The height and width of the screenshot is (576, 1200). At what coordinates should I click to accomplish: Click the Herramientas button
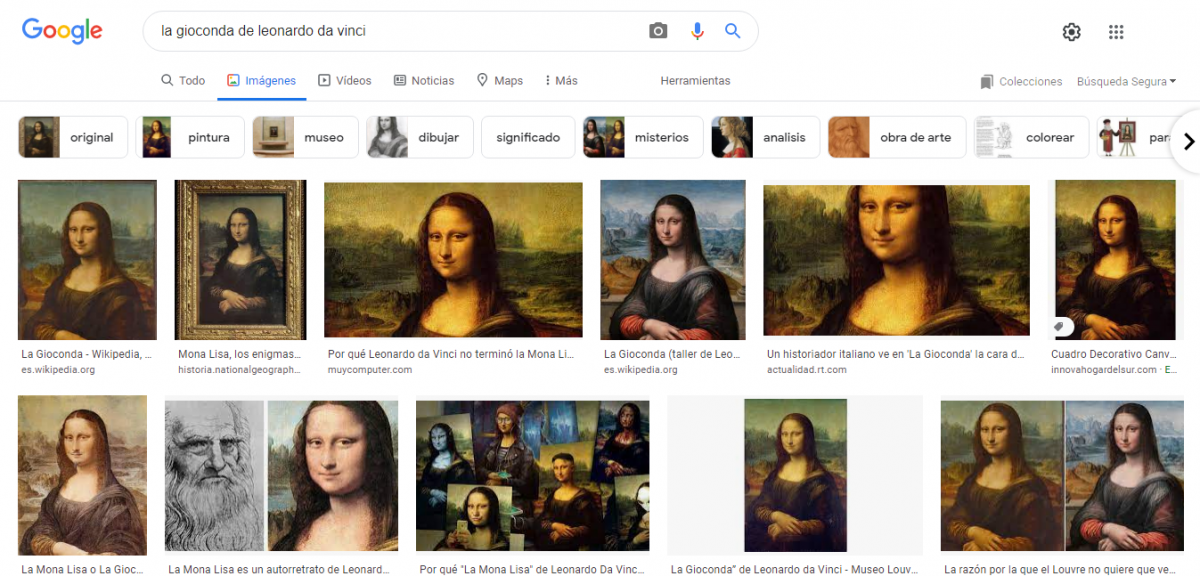click(695, 81)
